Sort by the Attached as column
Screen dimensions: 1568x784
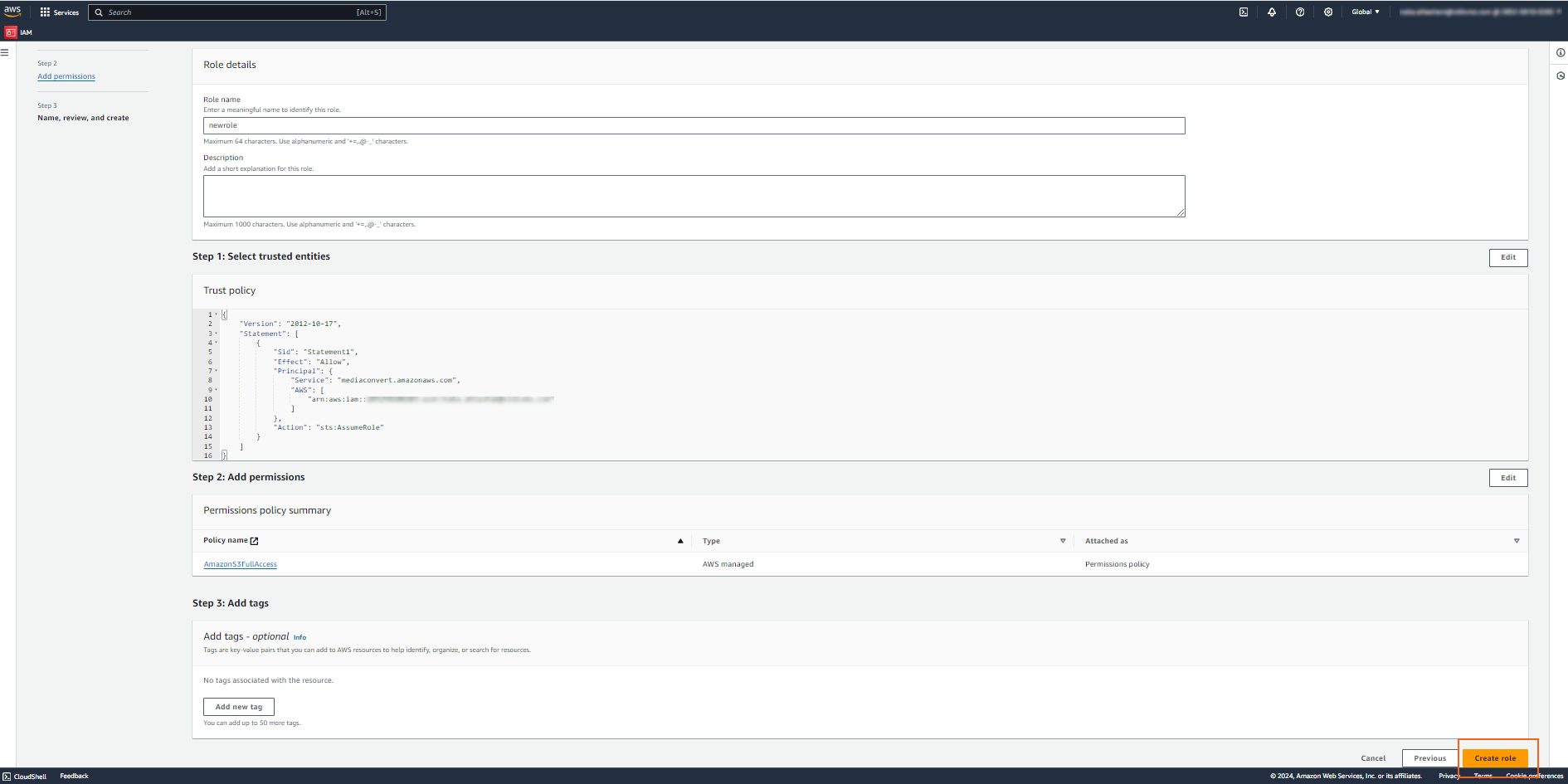[x=1516, y=541]
